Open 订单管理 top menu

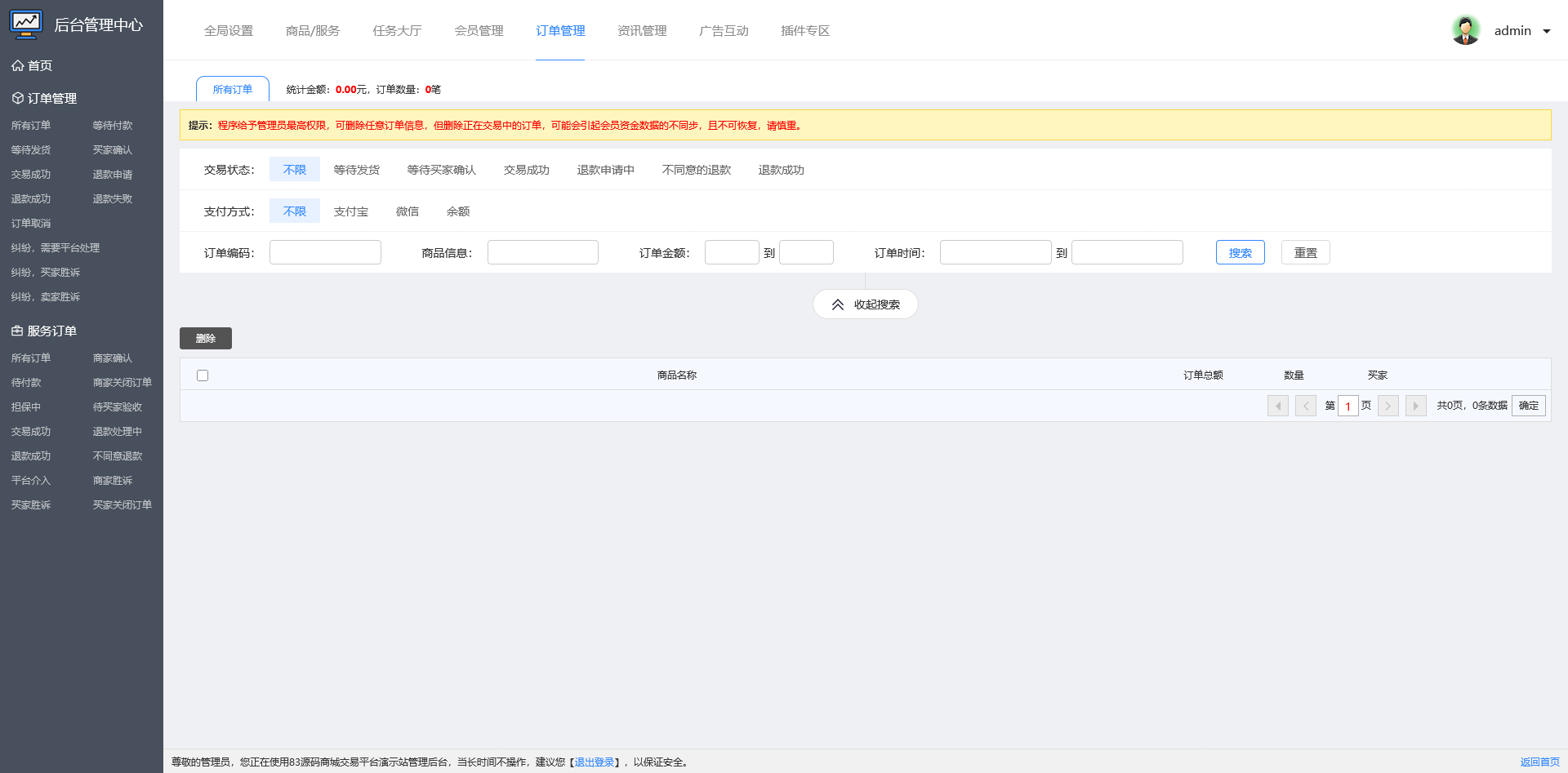pyautogui.click(x=560, y=31)
